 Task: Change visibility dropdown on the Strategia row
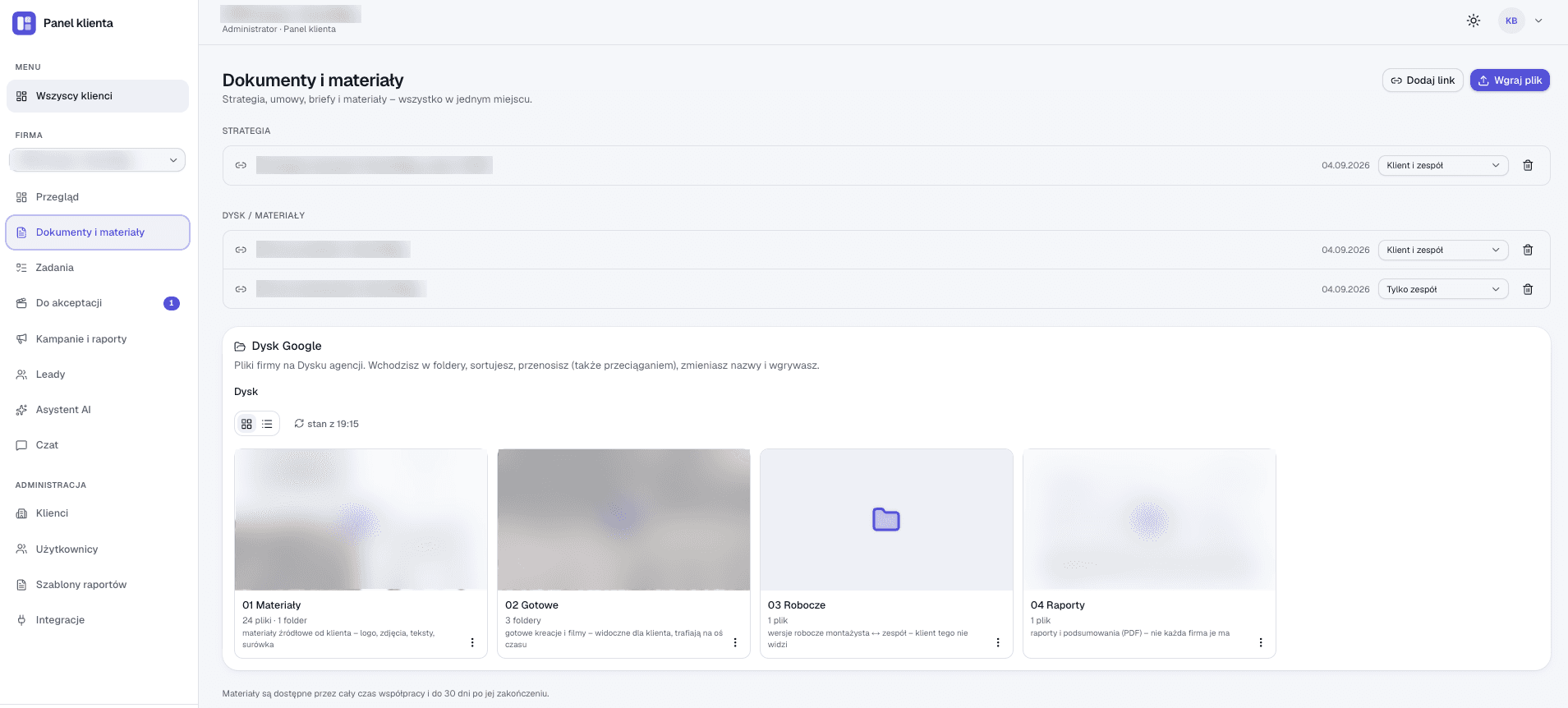pos(1443,165)
